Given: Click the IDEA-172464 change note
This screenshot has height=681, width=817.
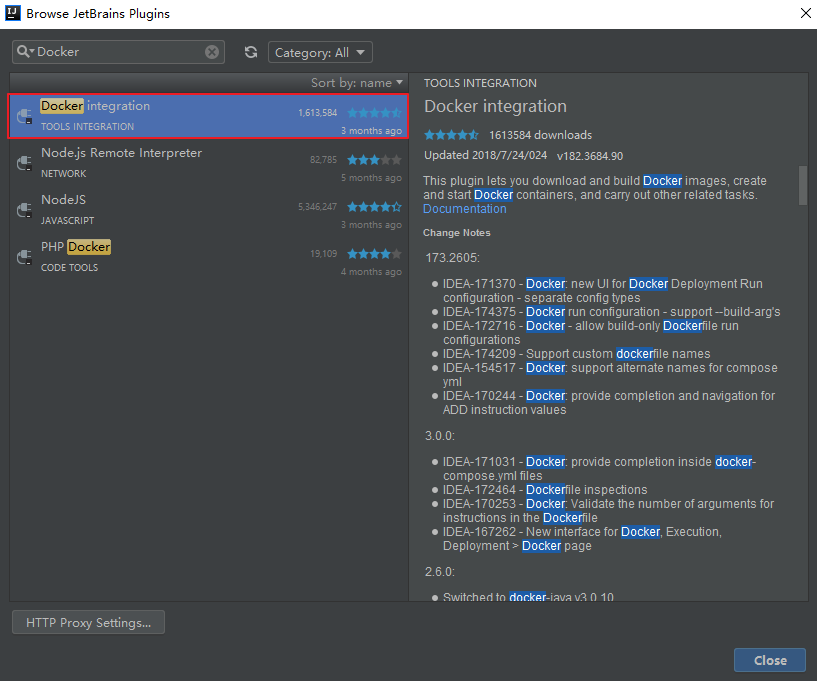Looking at the screenshot, I should coord(545,490).
